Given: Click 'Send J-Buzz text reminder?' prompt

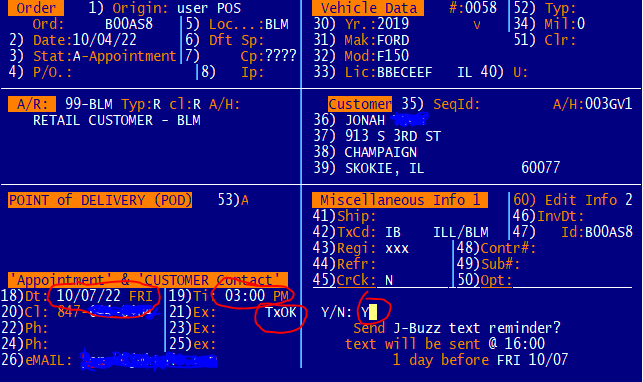Looking at the screenshot, I should [457, 328].
